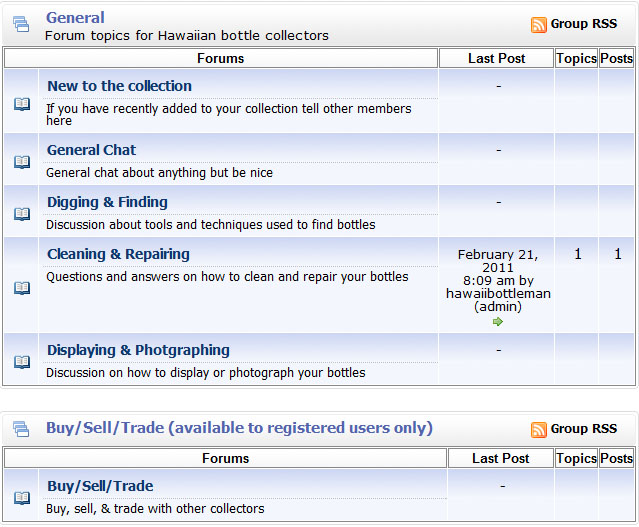Screen dimensions: 639x527
Task: Click the green latest post arrow icon
Action: click(x=498, y=321)
